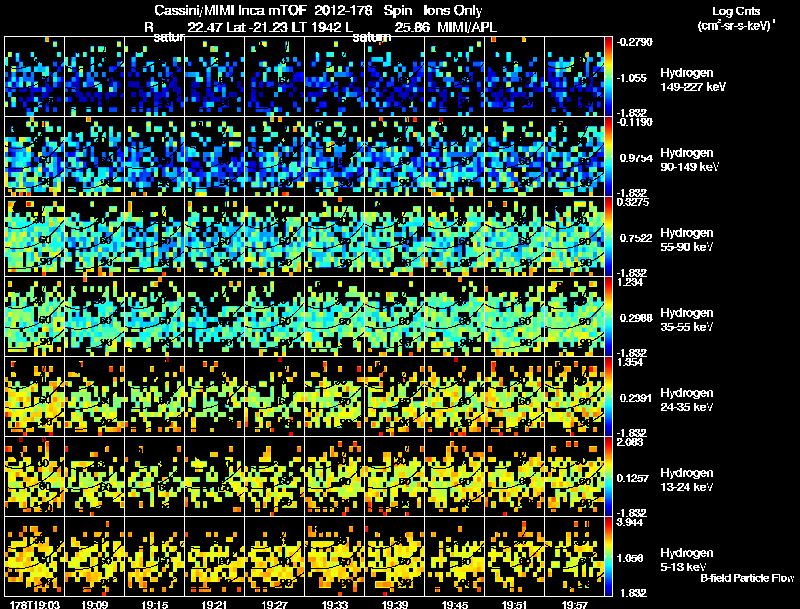Click the Hydrogen 149-227 keV row label
800x609 pixels.
[692, 80]
